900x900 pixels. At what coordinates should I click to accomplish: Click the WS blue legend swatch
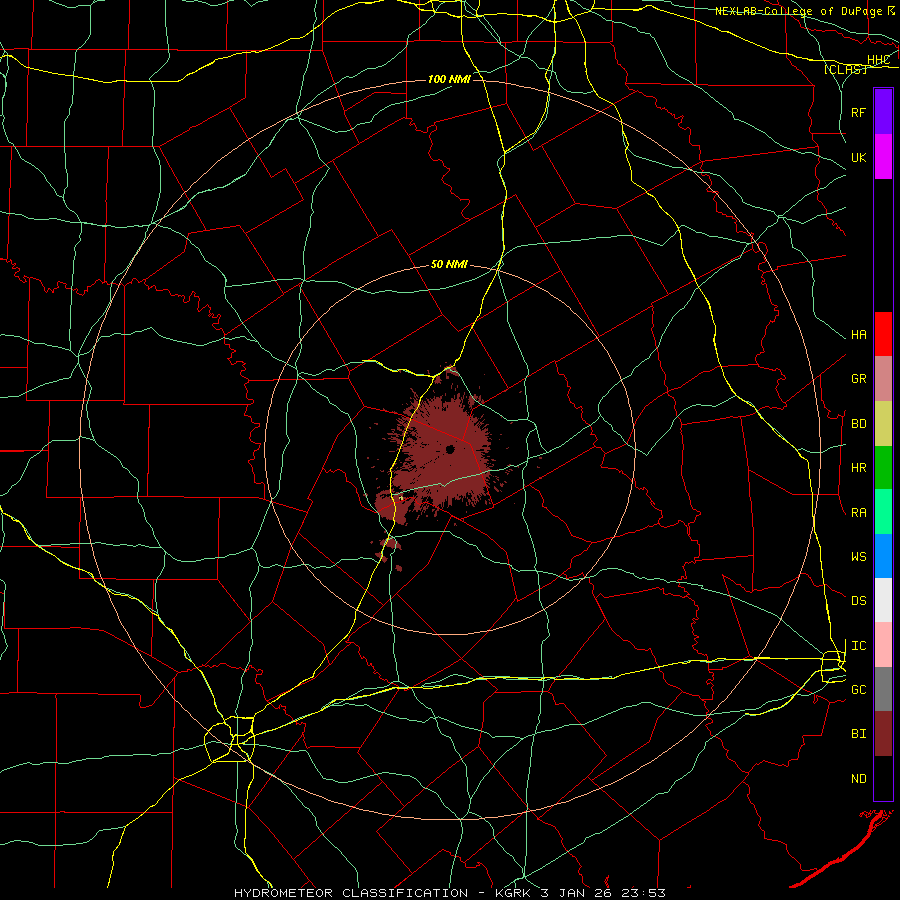[883, 556]
